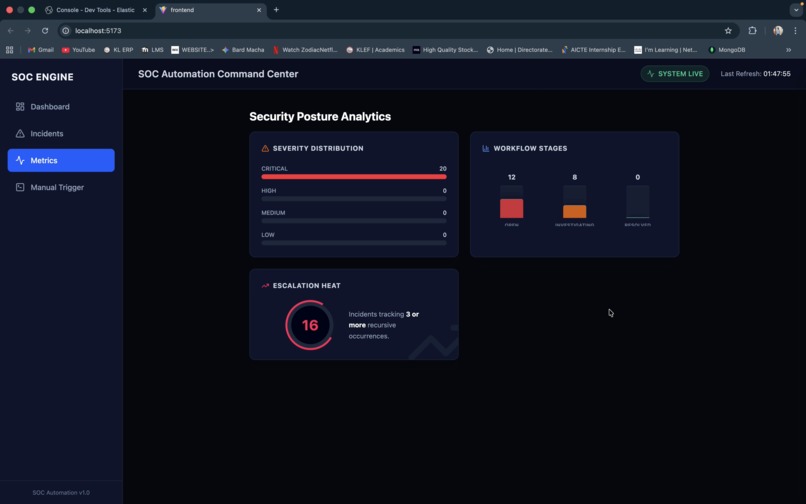The image size is (806, 504).
Task: Open the browser Extensions puzzle icon
Action: click(753, 31)
